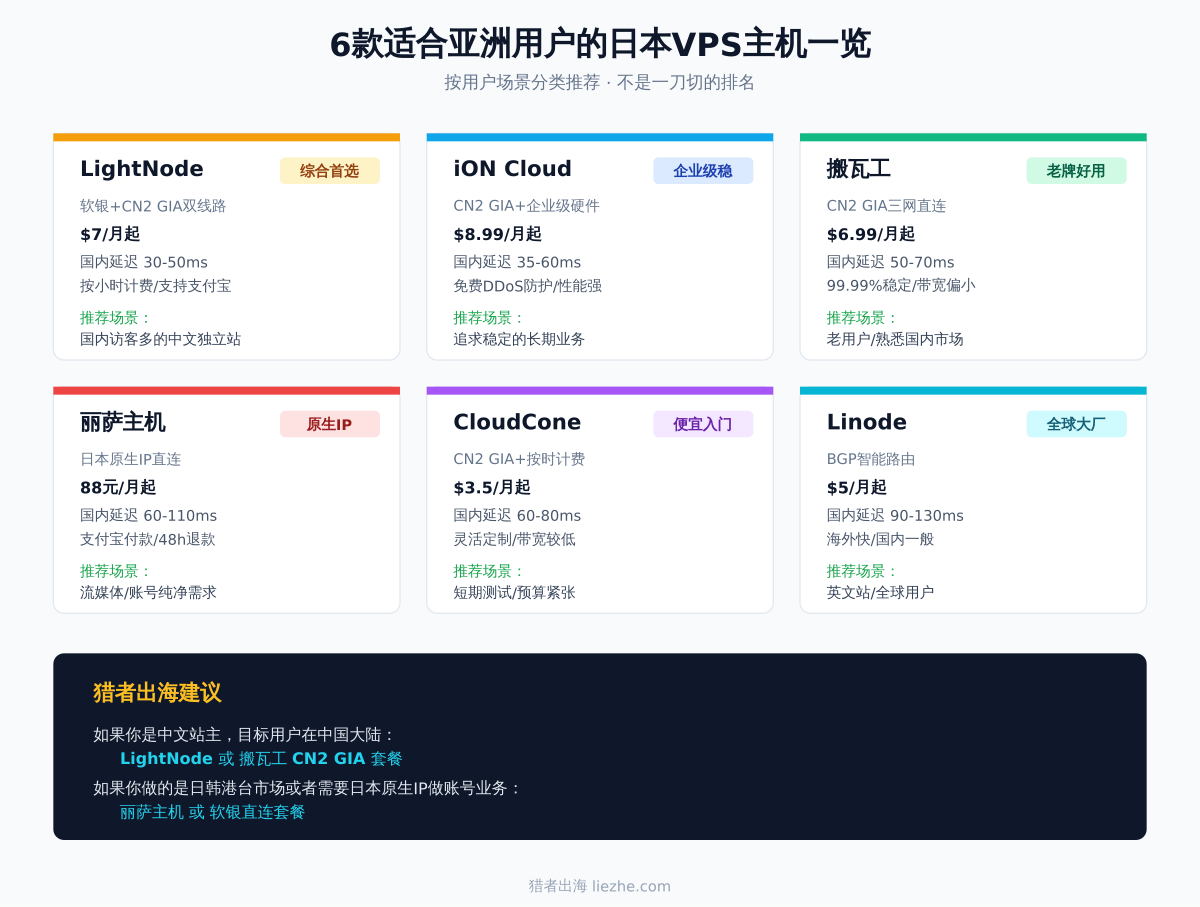This screenshot has width=1200, height=907.
Task: Click 短期测试/预算紧张 text
Action: 514,592
